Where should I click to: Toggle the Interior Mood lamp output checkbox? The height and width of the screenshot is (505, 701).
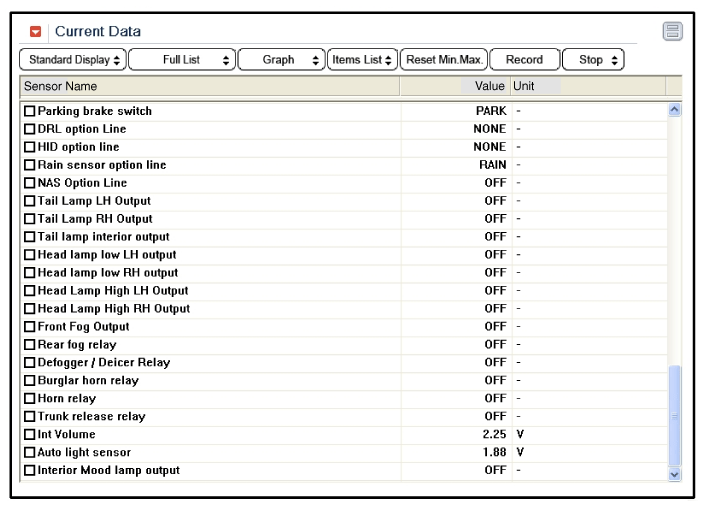point(29,470)
